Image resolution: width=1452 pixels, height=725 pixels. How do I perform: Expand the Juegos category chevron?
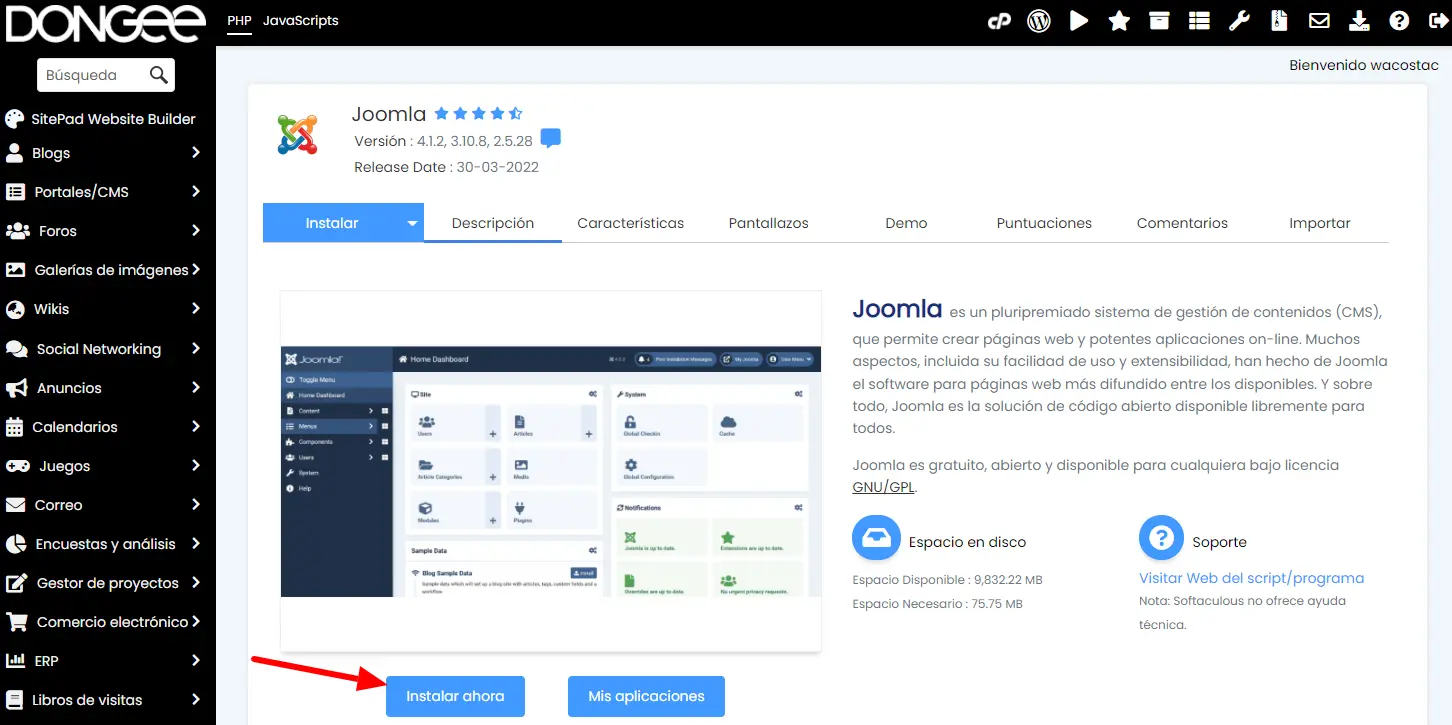coord(196,466)
